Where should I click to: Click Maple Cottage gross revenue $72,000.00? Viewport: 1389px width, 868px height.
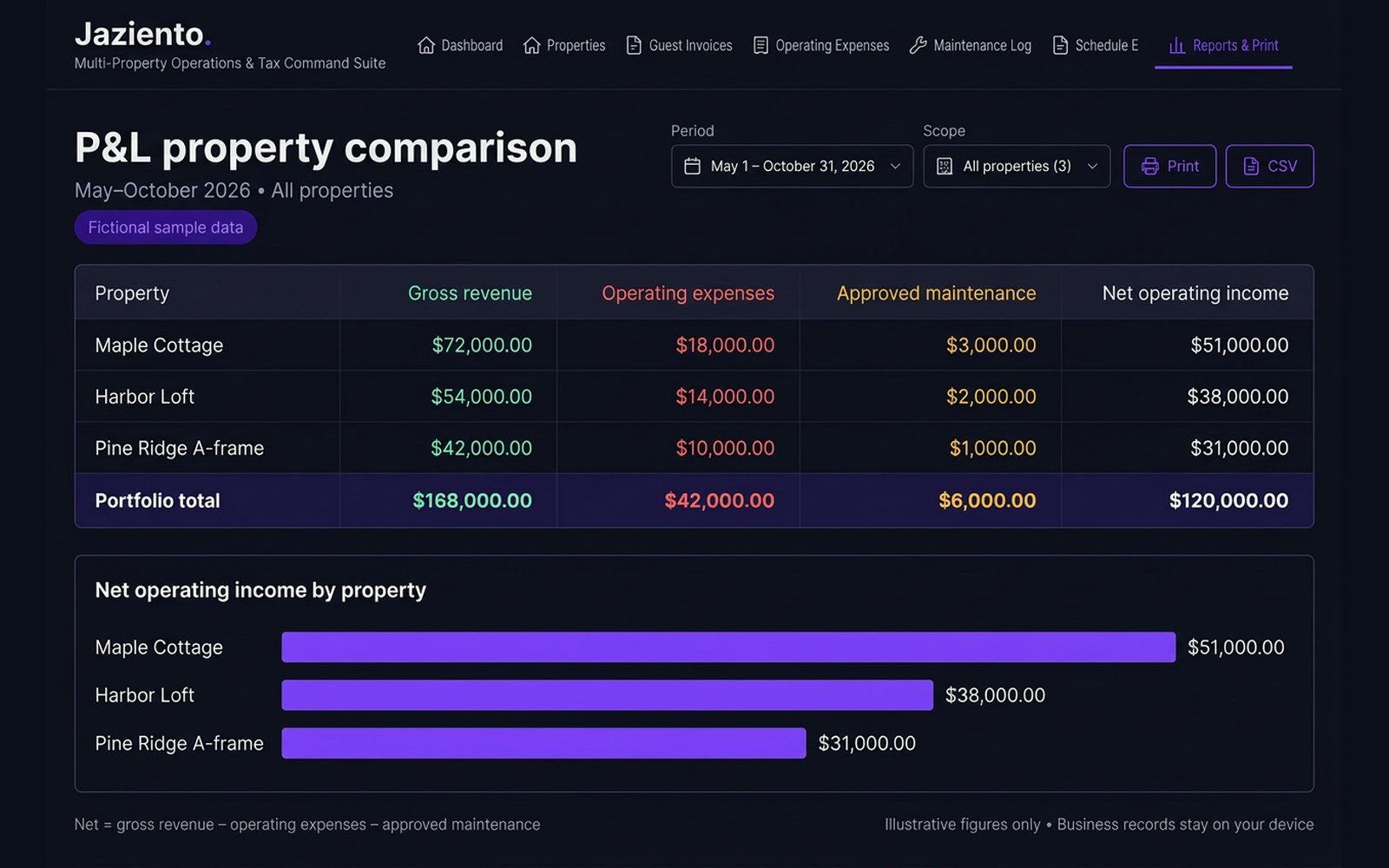[x=482, y=345]
